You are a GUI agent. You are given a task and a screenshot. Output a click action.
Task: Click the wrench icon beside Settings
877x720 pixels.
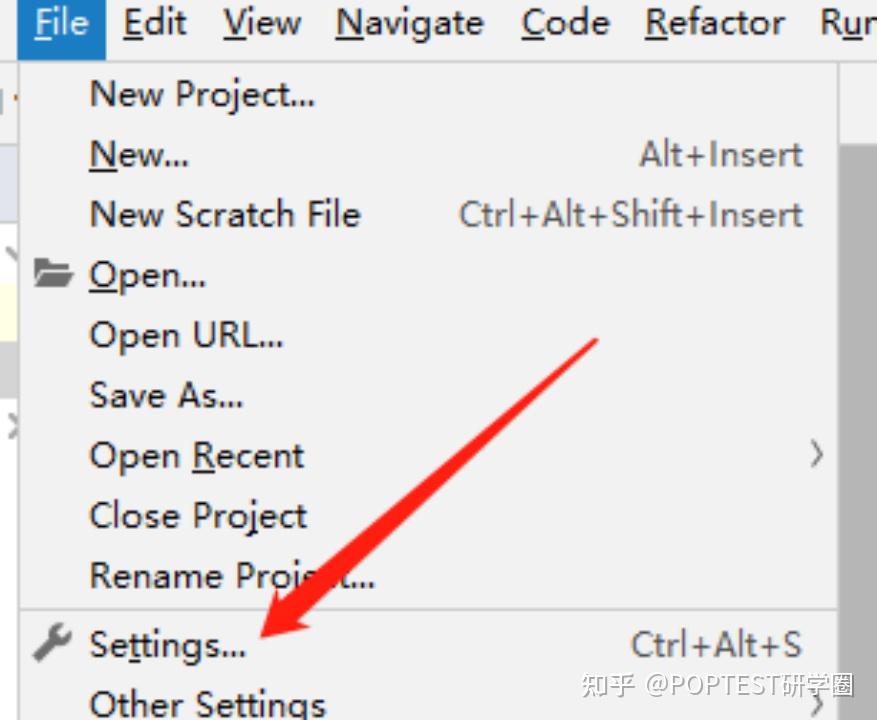52,645
